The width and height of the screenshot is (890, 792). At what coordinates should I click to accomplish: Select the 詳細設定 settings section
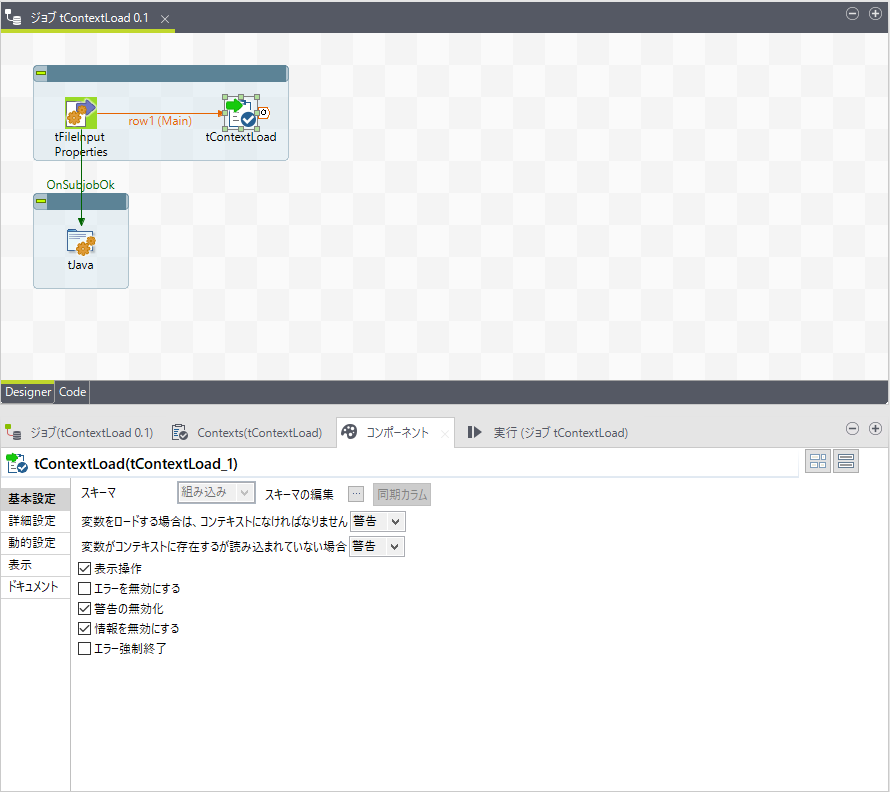click(35, 519)
